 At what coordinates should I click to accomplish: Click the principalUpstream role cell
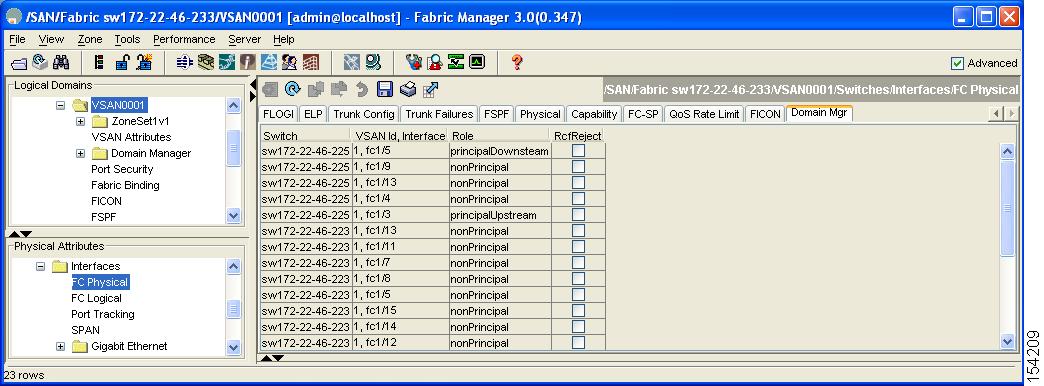click(500, 215)
